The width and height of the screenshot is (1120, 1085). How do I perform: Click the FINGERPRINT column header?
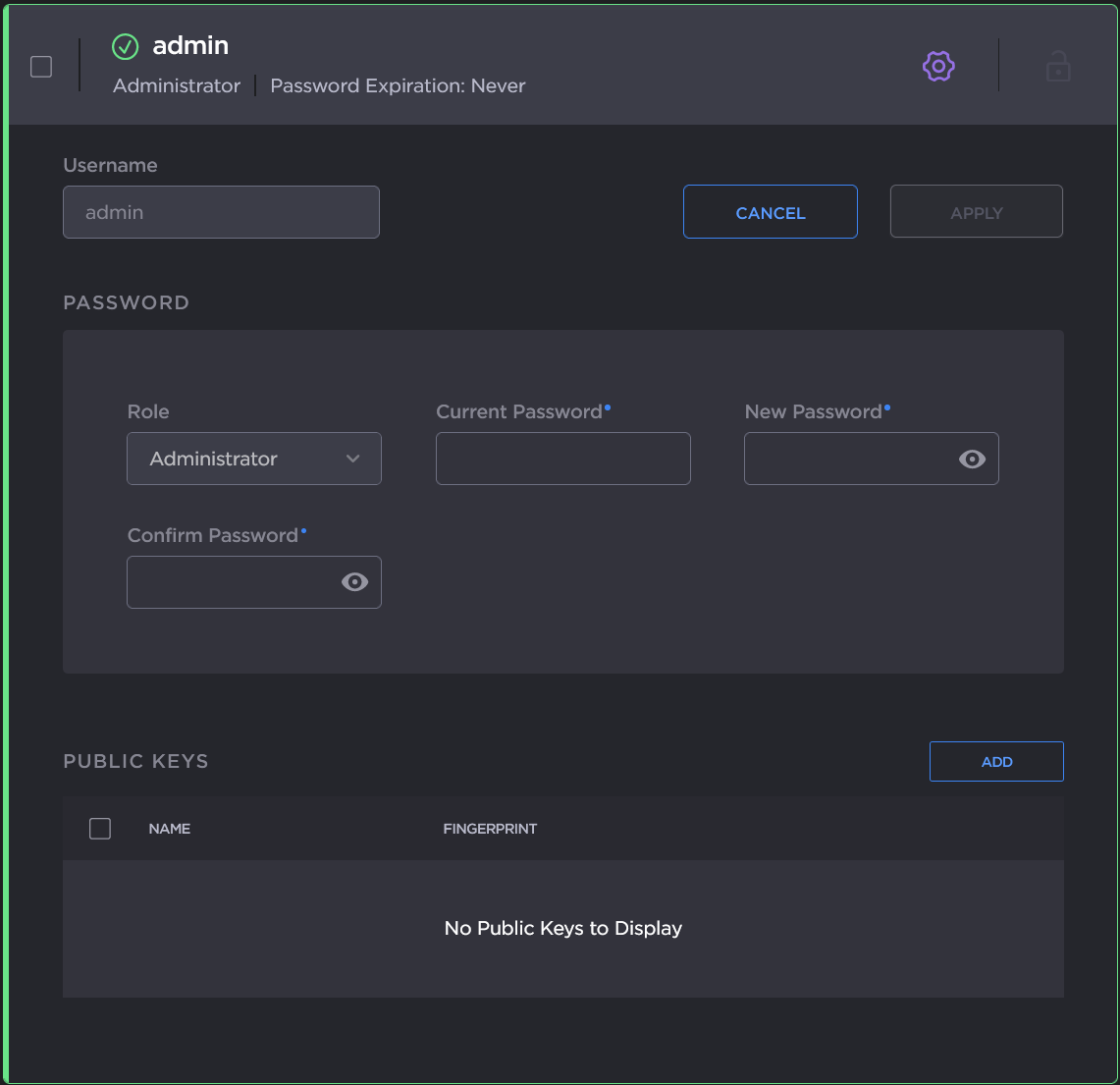(490, 829)
